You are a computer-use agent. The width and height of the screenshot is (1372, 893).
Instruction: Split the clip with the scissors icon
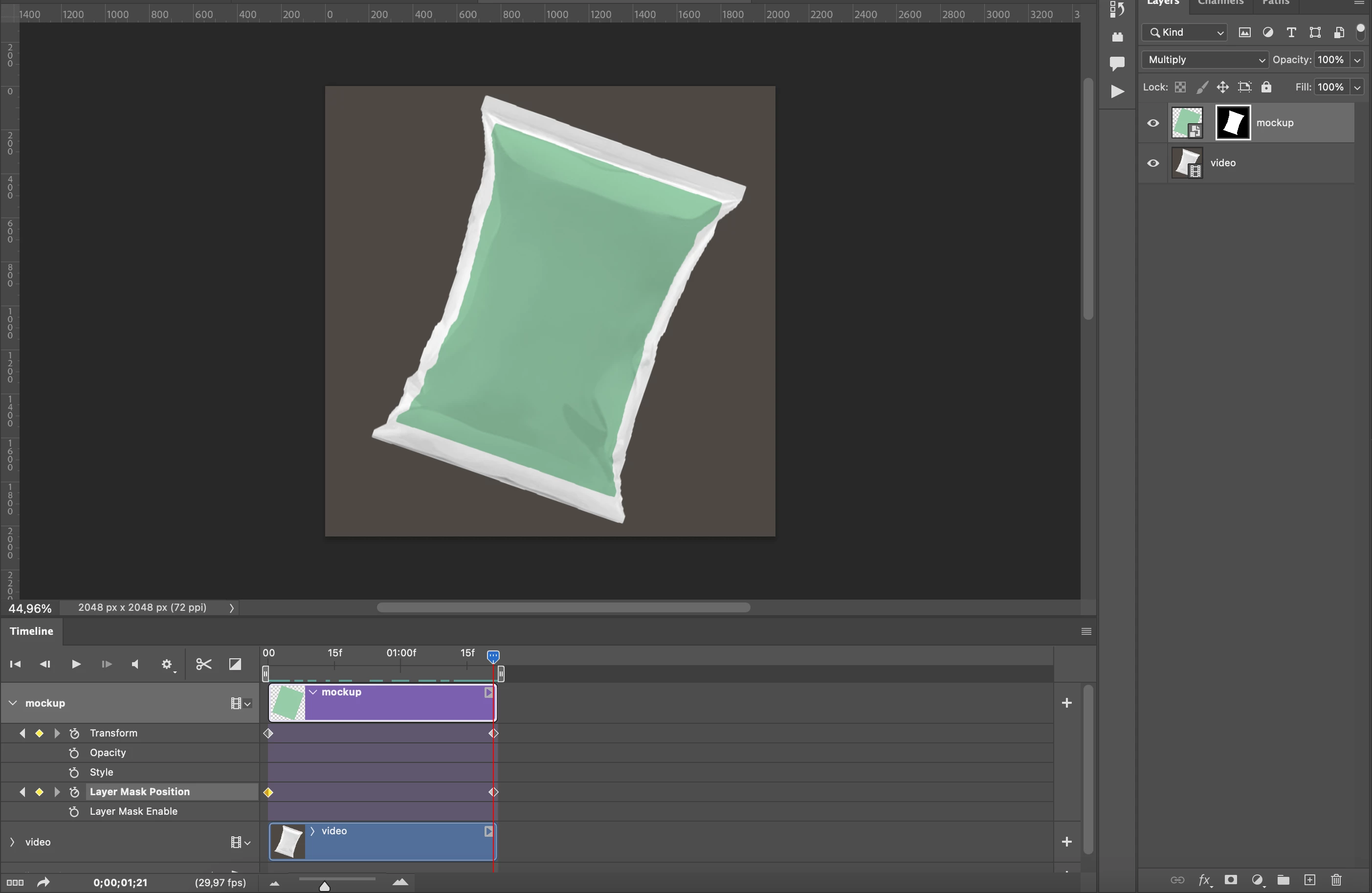[203, 664]
